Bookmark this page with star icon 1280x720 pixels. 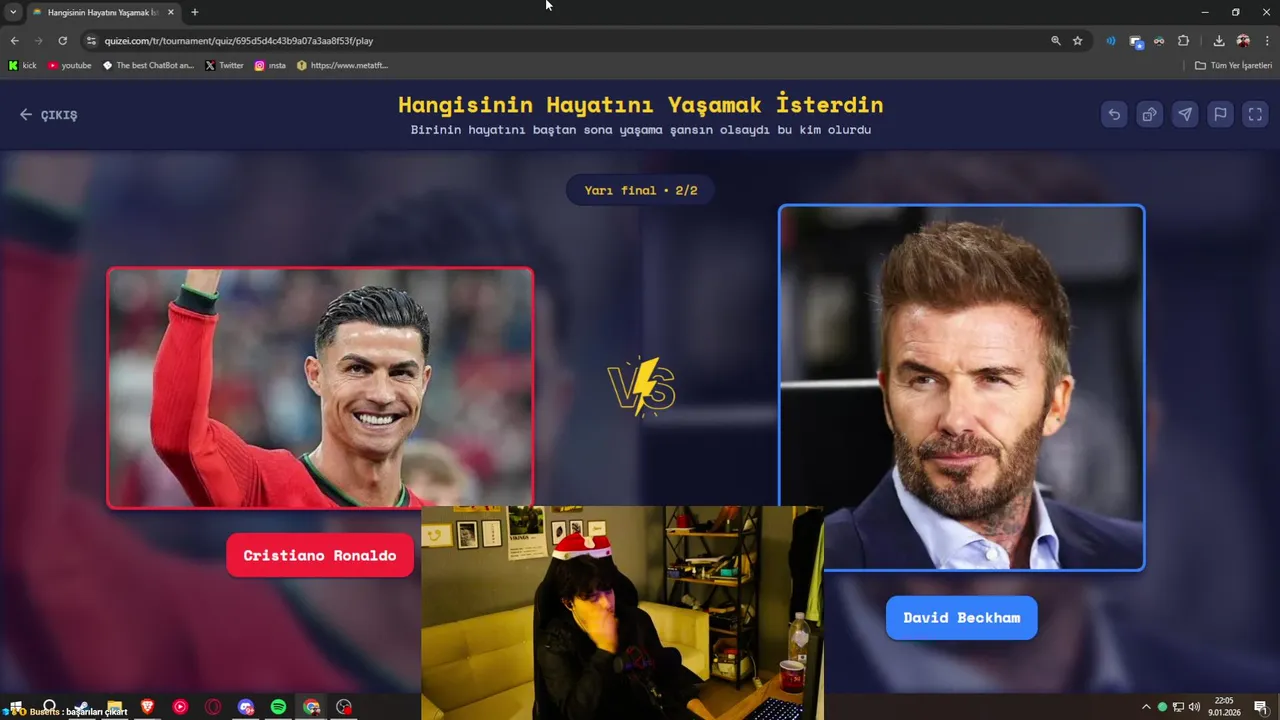pos(1077,41)
